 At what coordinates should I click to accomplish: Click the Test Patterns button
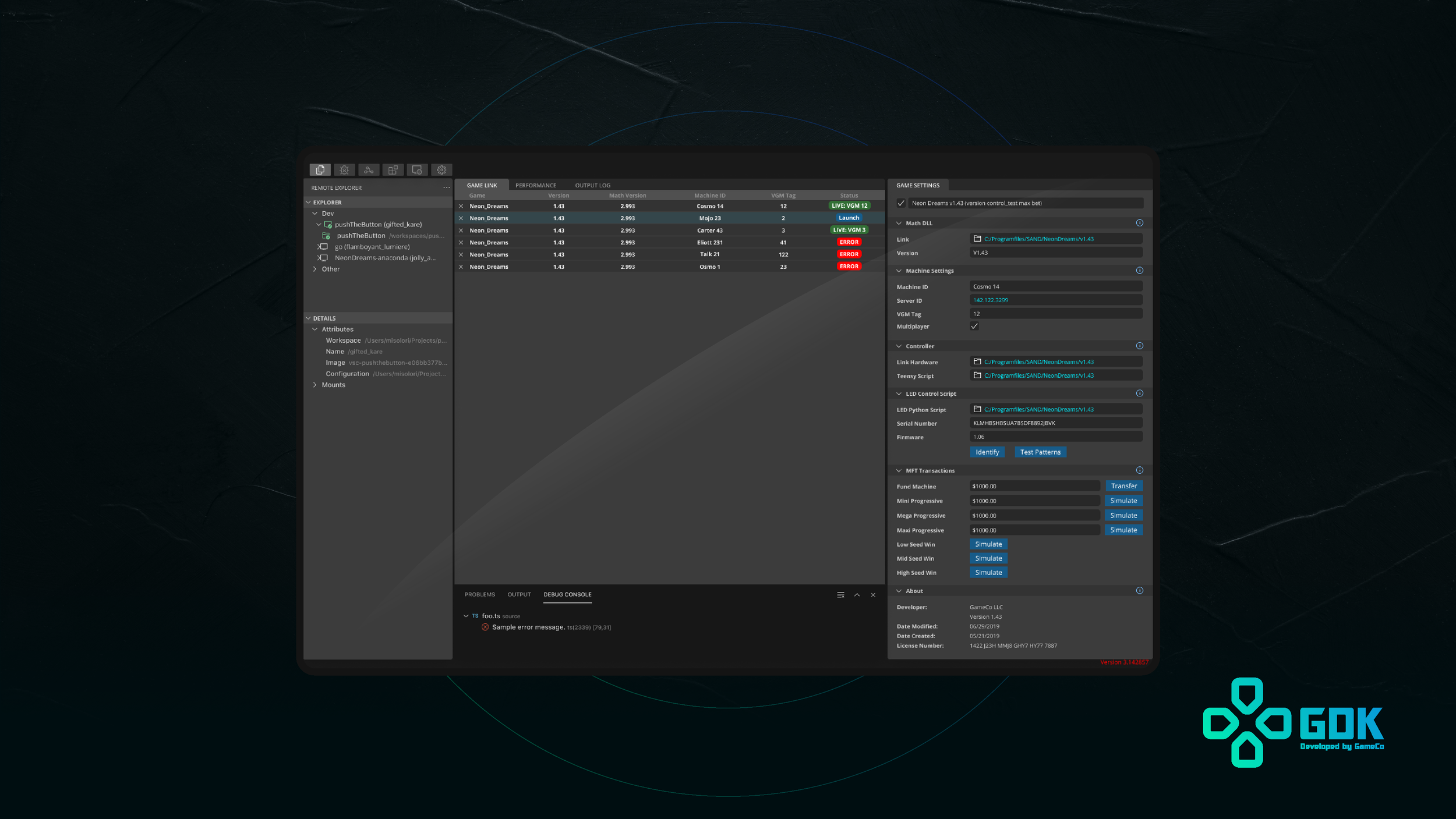coord(1040,452)
